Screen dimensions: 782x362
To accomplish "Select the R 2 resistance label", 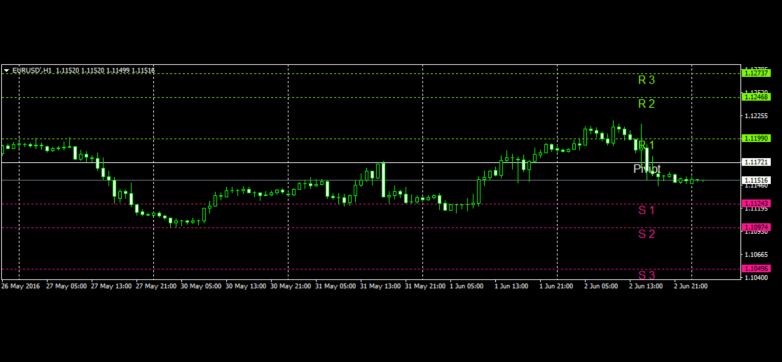I will [x=646, y=104].
